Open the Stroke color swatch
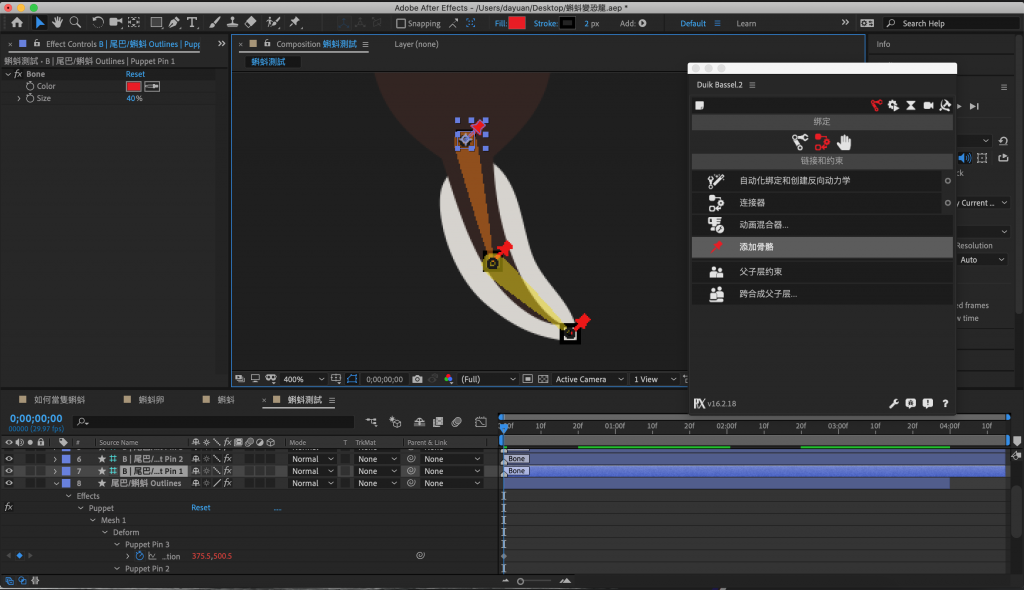 coord(568,23)
